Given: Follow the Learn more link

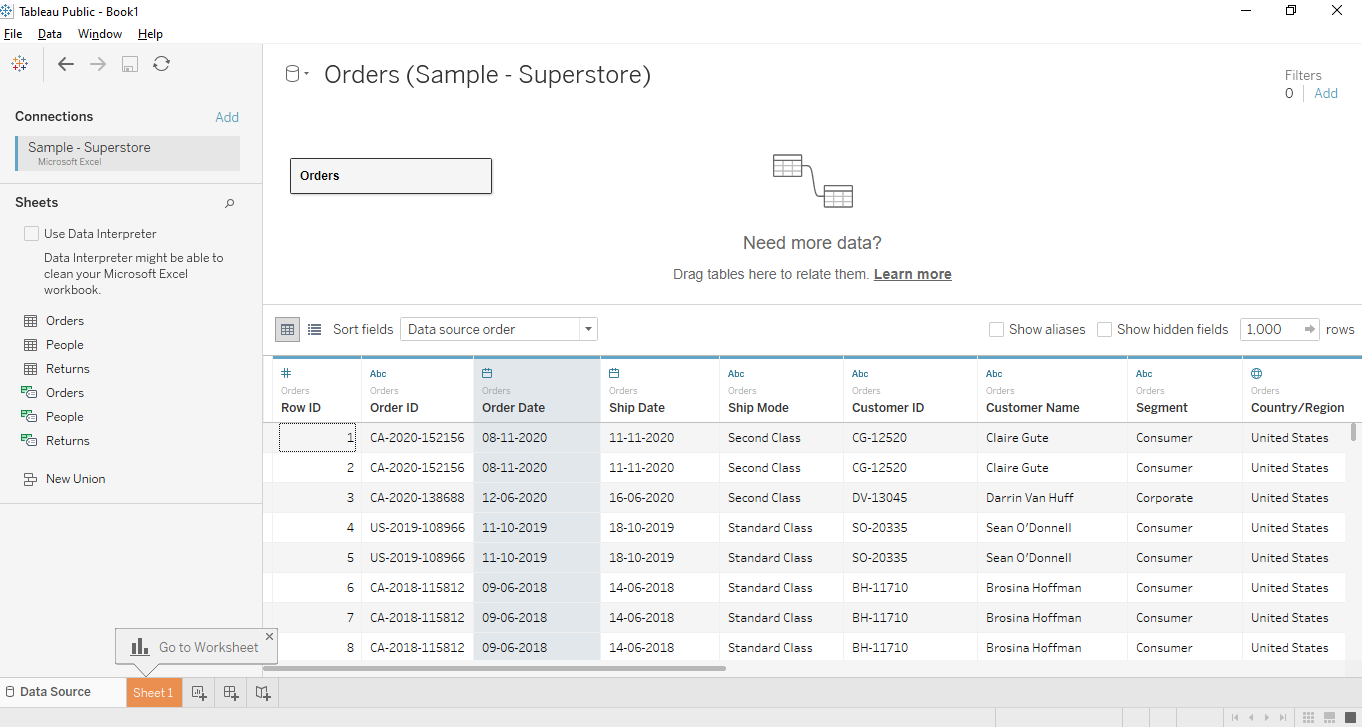Looking at the screenshot, I should (x=912, y=274).
